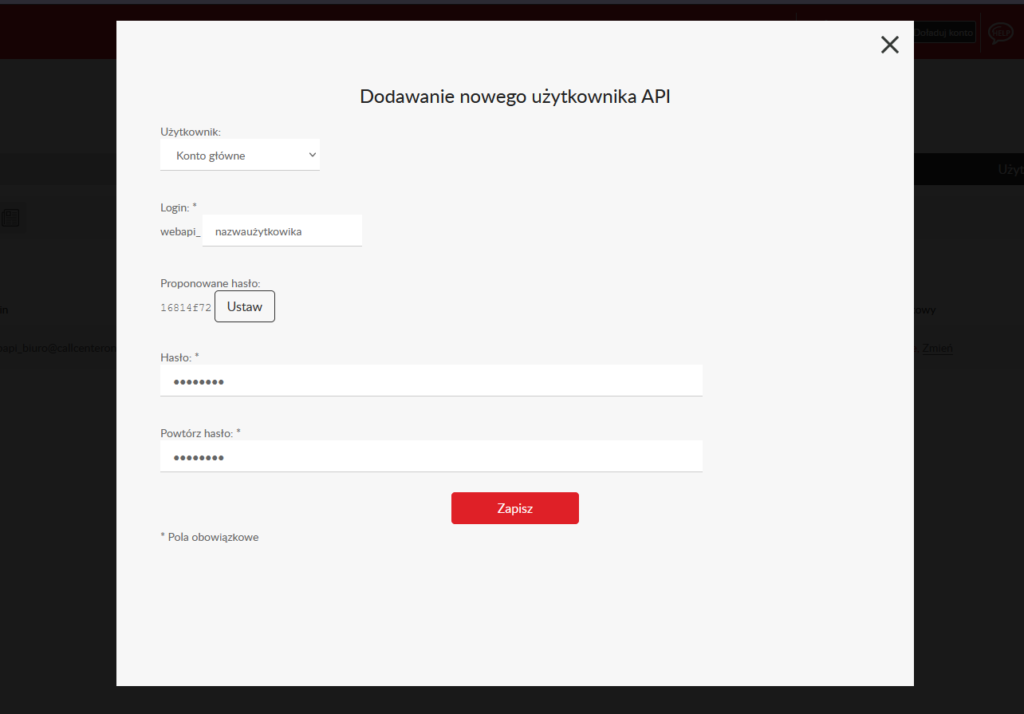Click into the Hasło password field

[x=431, y=381]
